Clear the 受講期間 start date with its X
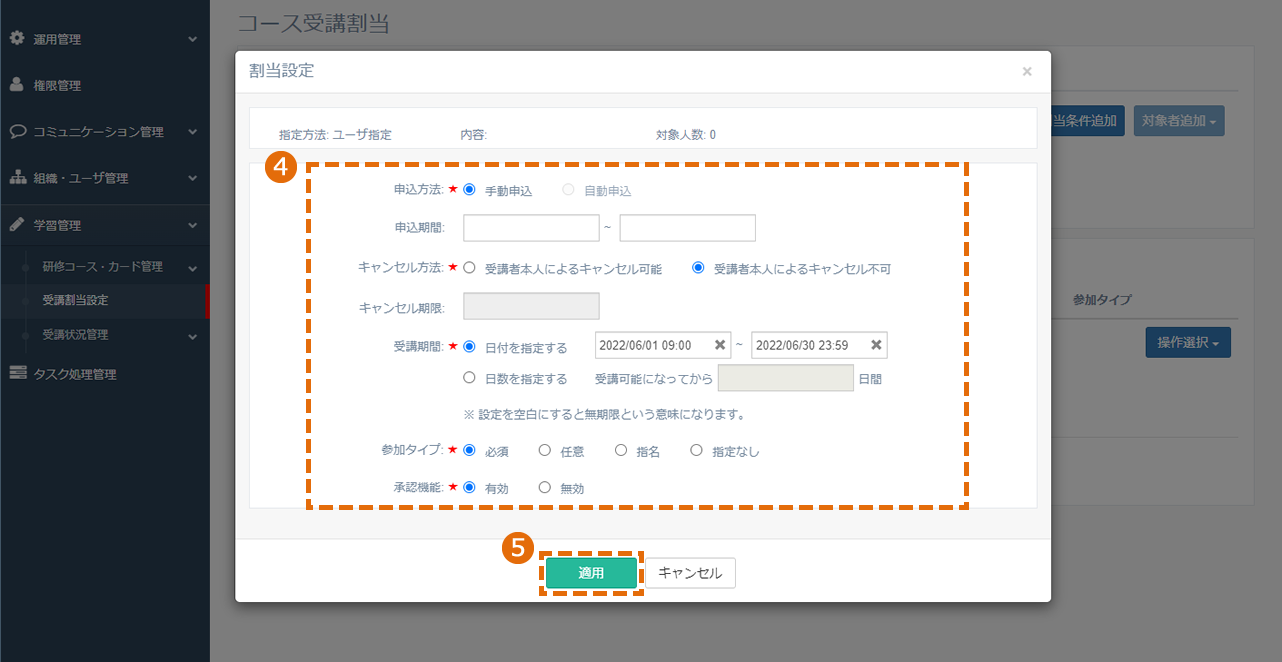 pyautogui.click(x=719, y=345)
